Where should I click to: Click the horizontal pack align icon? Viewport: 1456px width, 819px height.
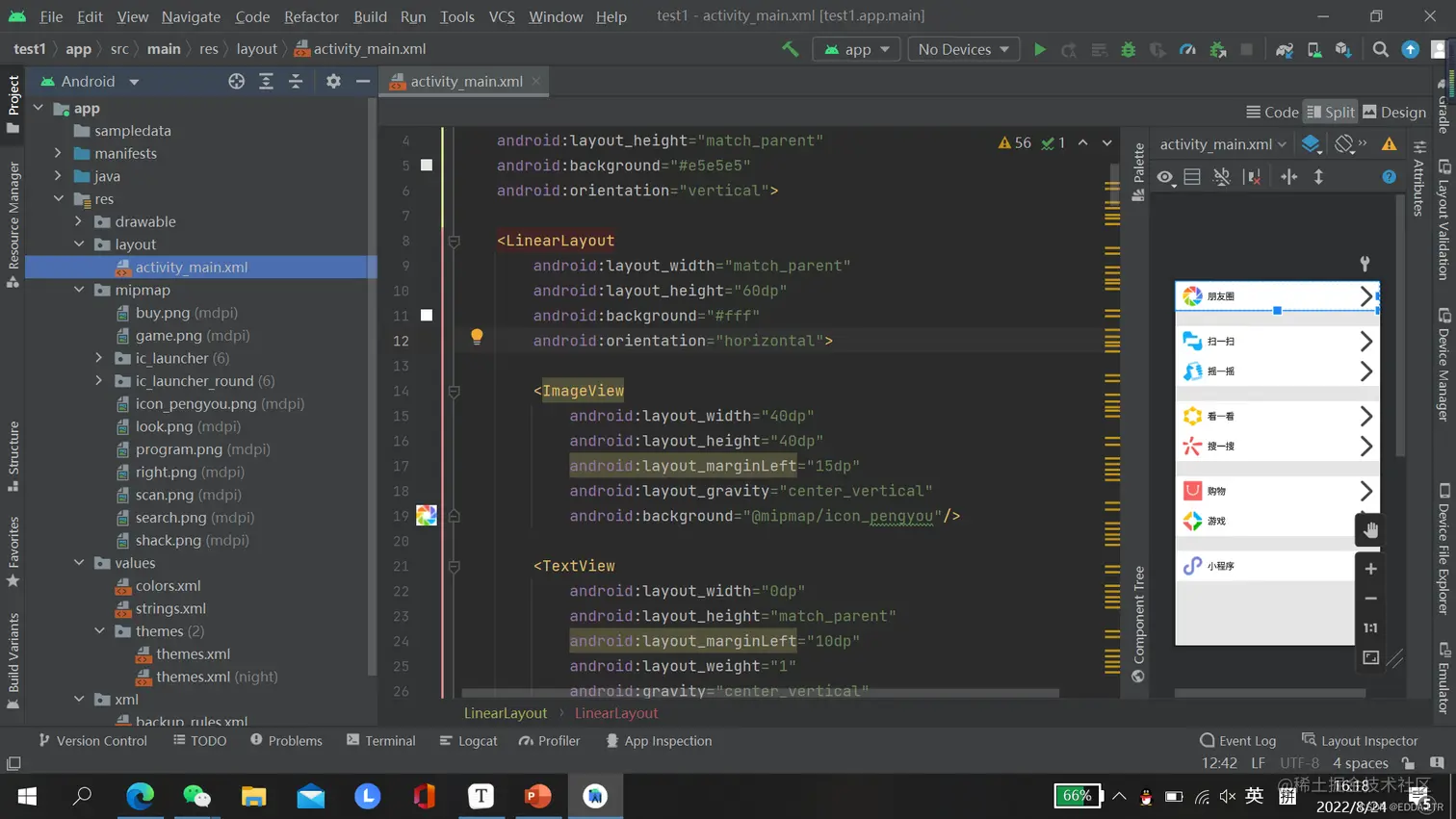pos(1288,177)
